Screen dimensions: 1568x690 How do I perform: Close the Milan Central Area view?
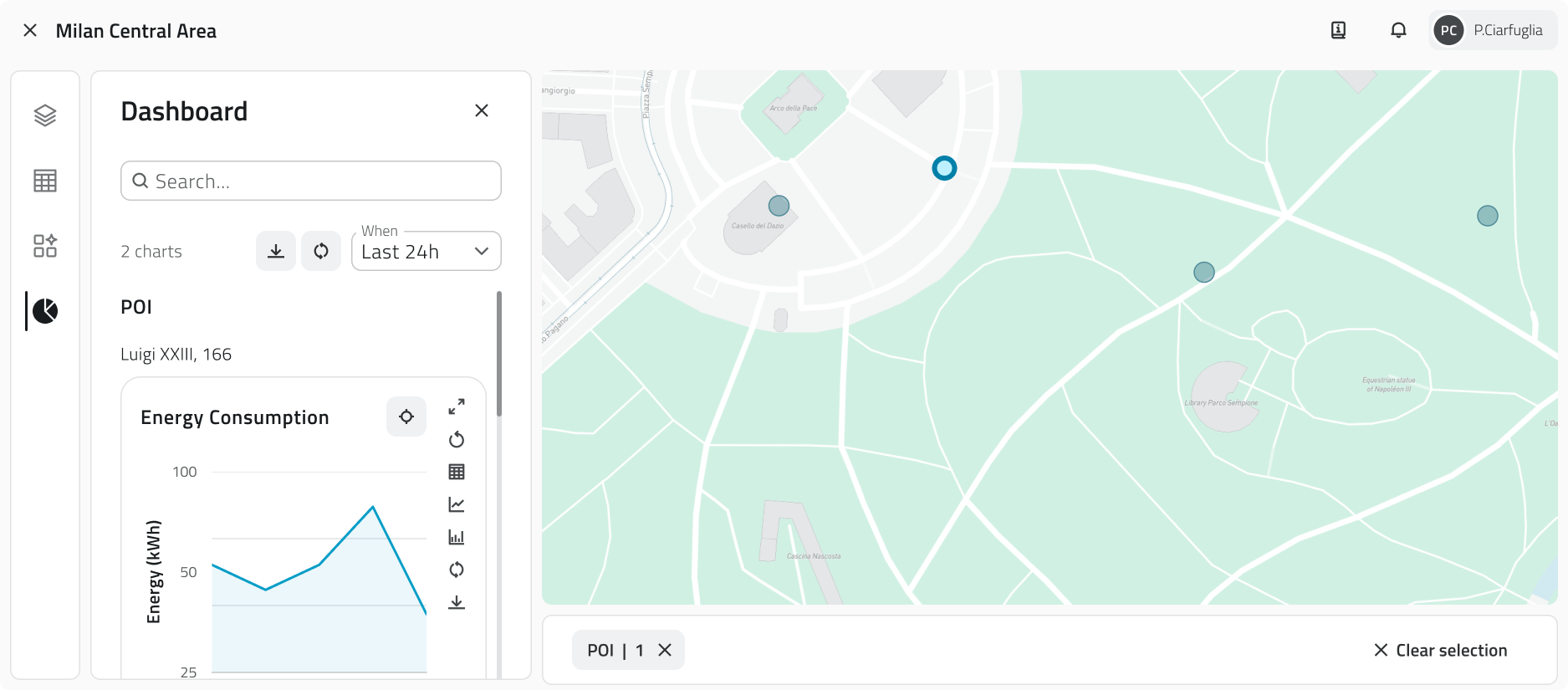30,31
